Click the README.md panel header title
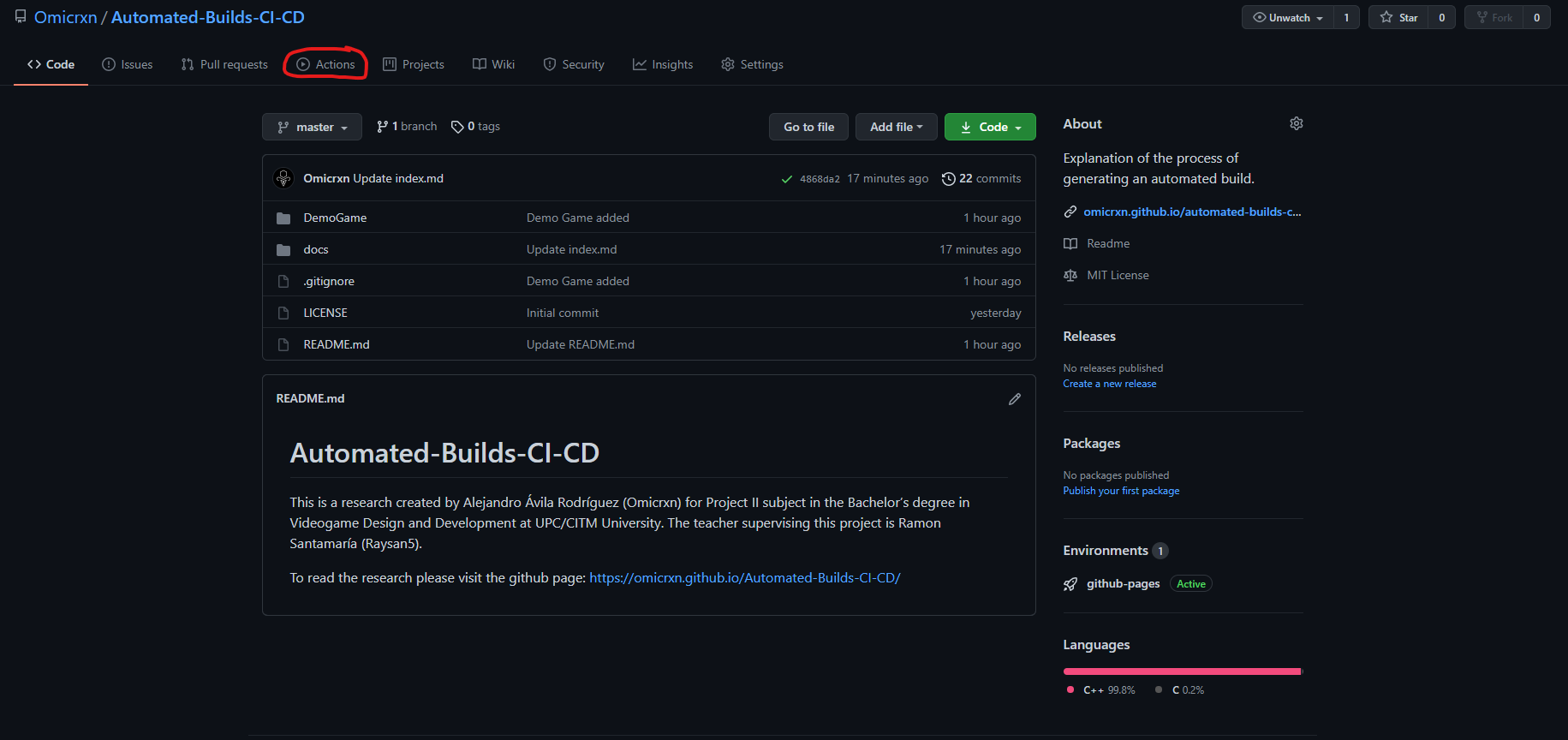The width and height of the screenshot is (1568, 740). (310, 399)
